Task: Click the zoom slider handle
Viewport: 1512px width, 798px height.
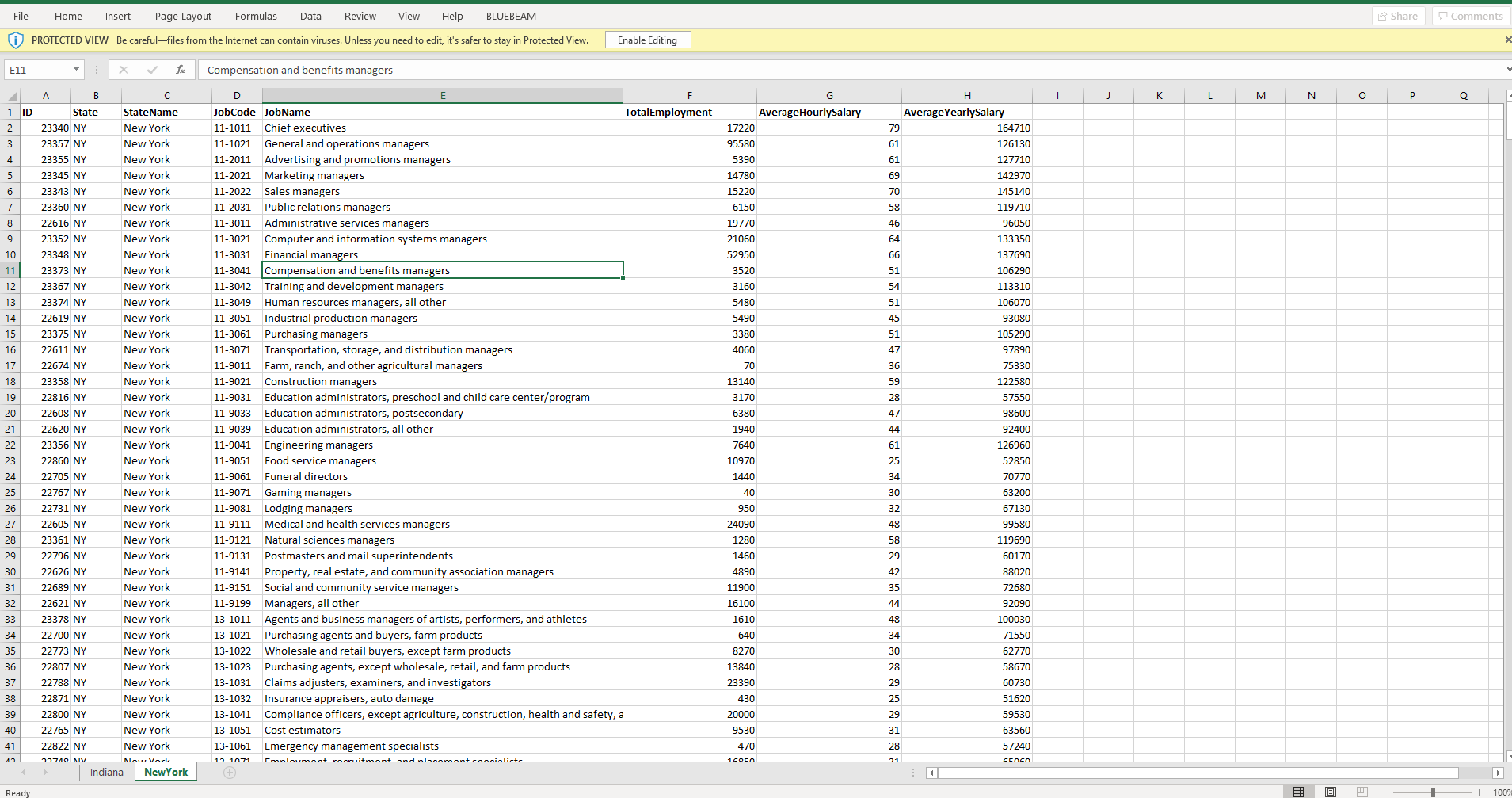Action: (1433, 792)
